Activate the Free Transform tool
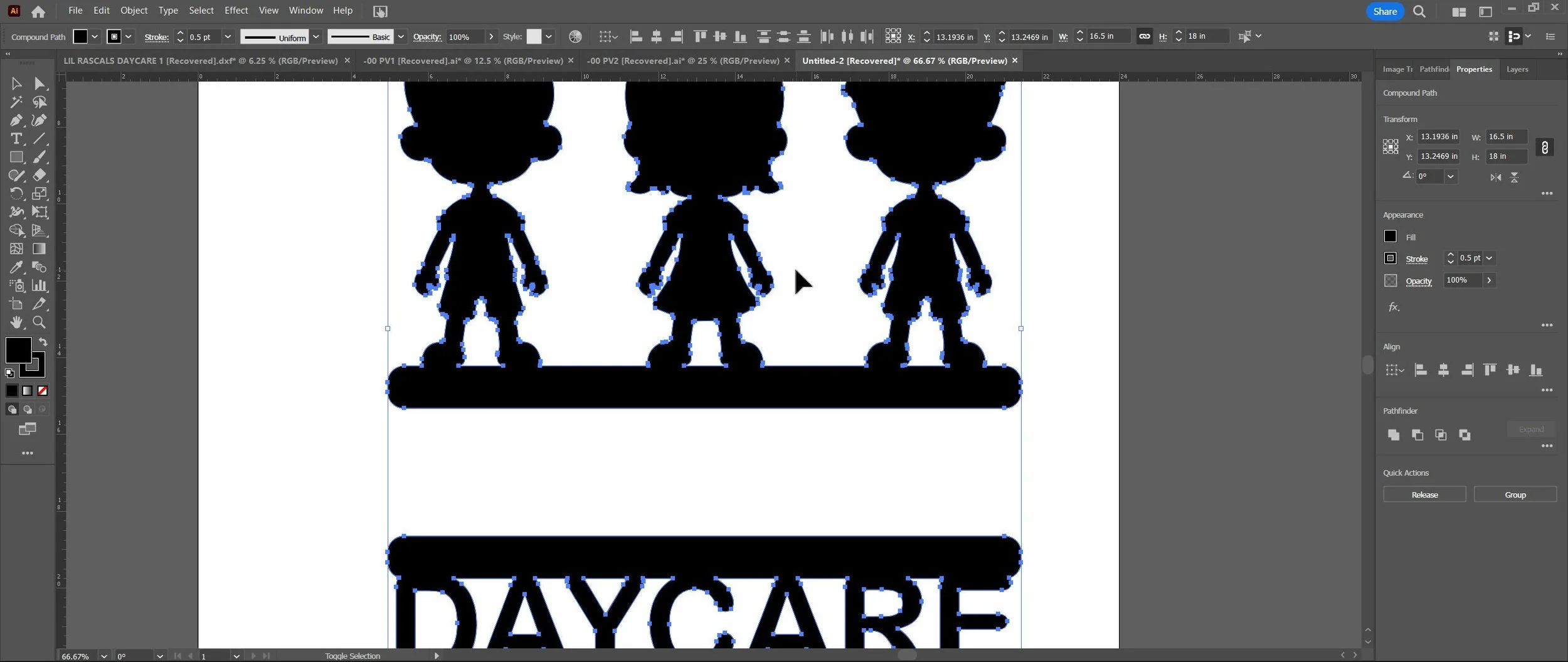This screenshot has height=662, width=1568. tap(40, 212)
